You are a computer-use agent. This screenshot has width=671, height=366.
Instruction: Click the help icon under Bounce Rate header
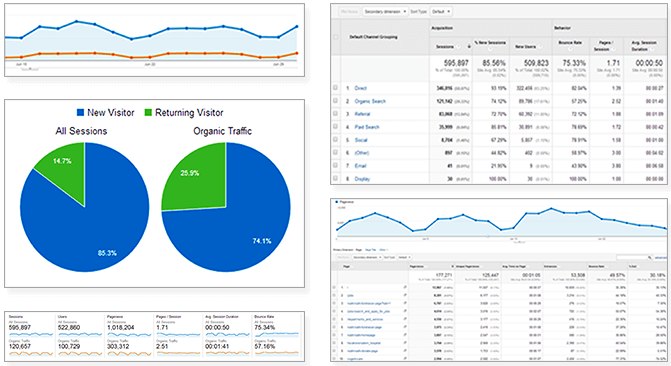[570, 49]
